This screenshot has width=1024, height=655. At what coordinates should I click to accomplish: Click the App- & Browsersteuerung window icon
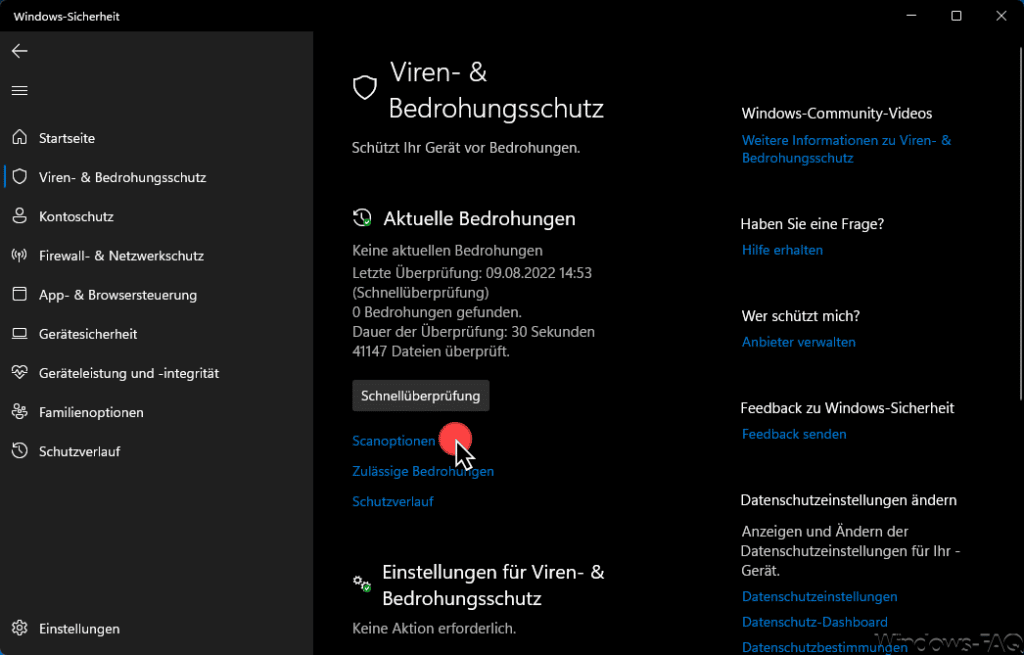coord(20,294)
